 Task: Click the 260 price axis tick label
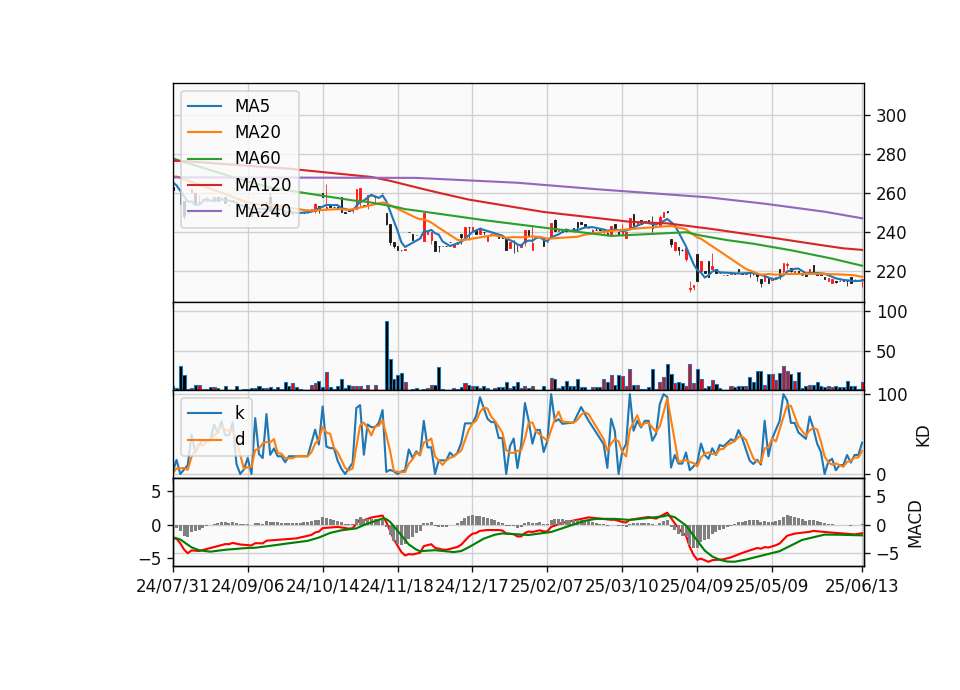pyautogui.click(x=891, y=194)
